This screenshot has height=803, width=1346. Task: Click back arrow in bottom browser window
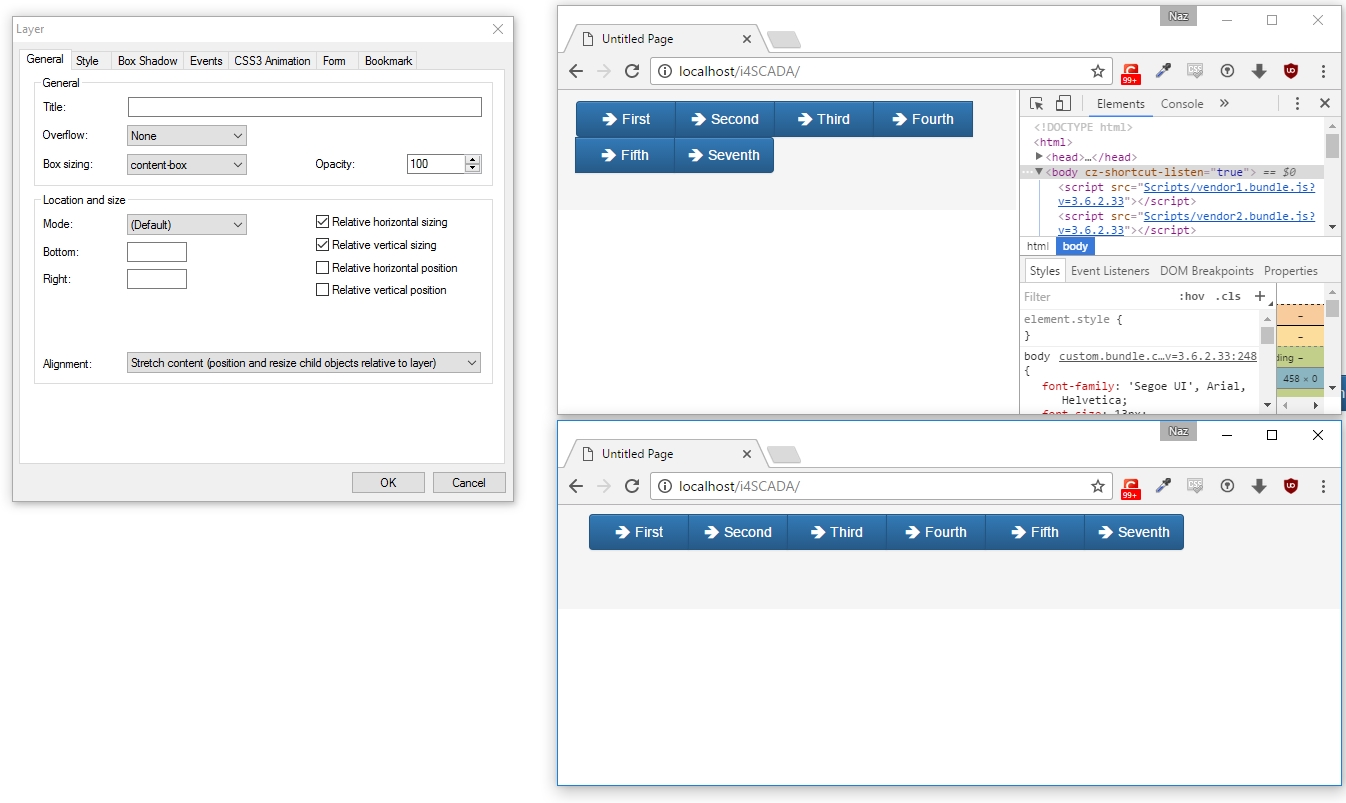[576, 486]
